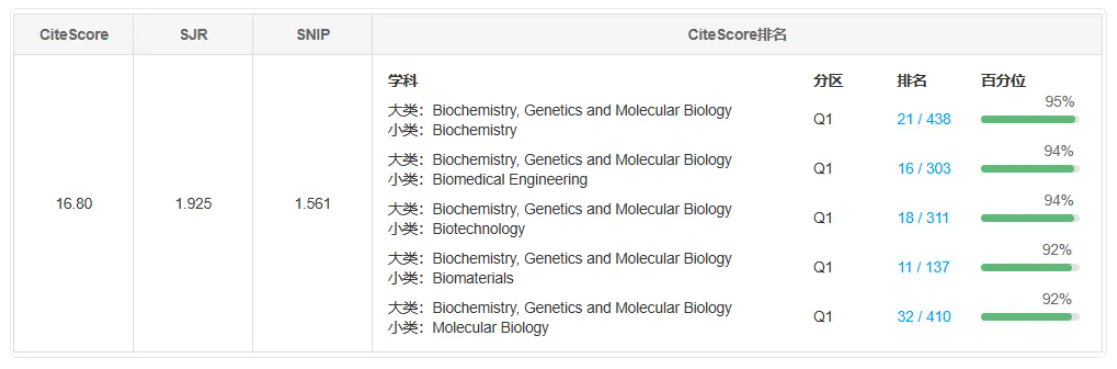This screenshot has width=1117, height=369.
Task: Click the Biomedical Engineering 94% percentile bar
Action: tap(1029, 169)
